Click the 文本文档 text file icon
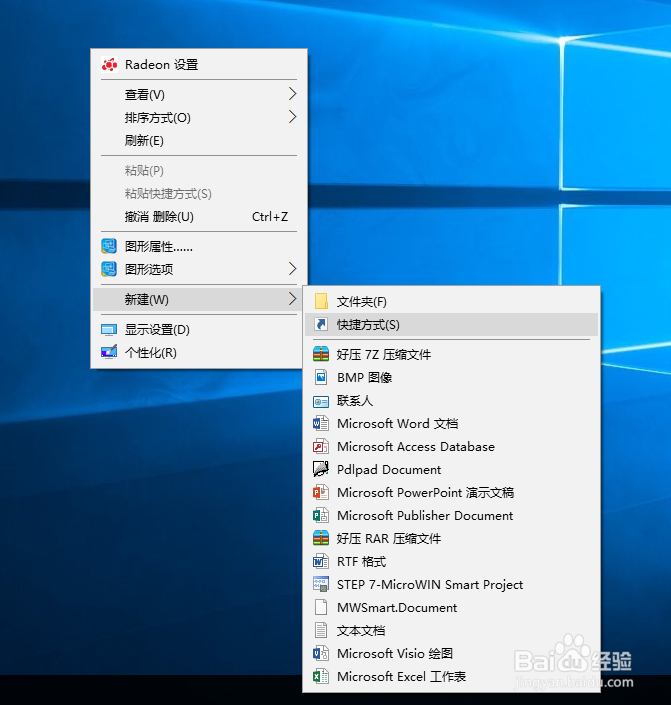The width and height of the screenshot is (671, 705). coord(321,630)
